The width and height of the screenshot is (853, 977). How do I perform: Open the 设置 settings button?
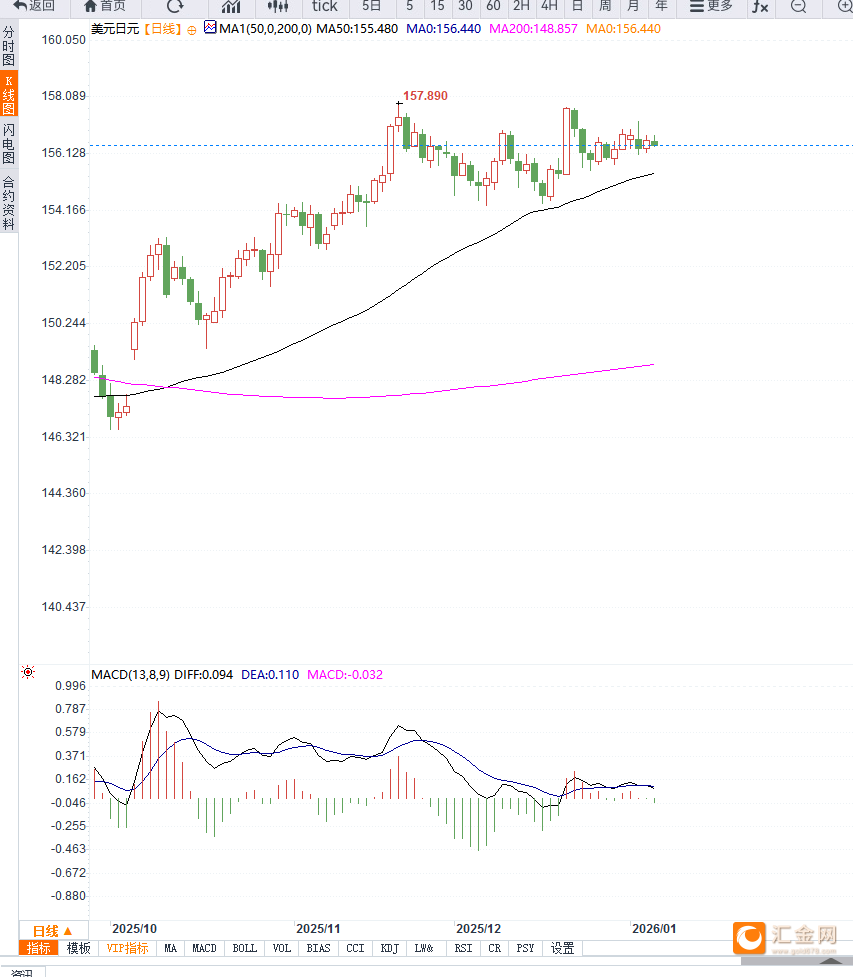563,948
